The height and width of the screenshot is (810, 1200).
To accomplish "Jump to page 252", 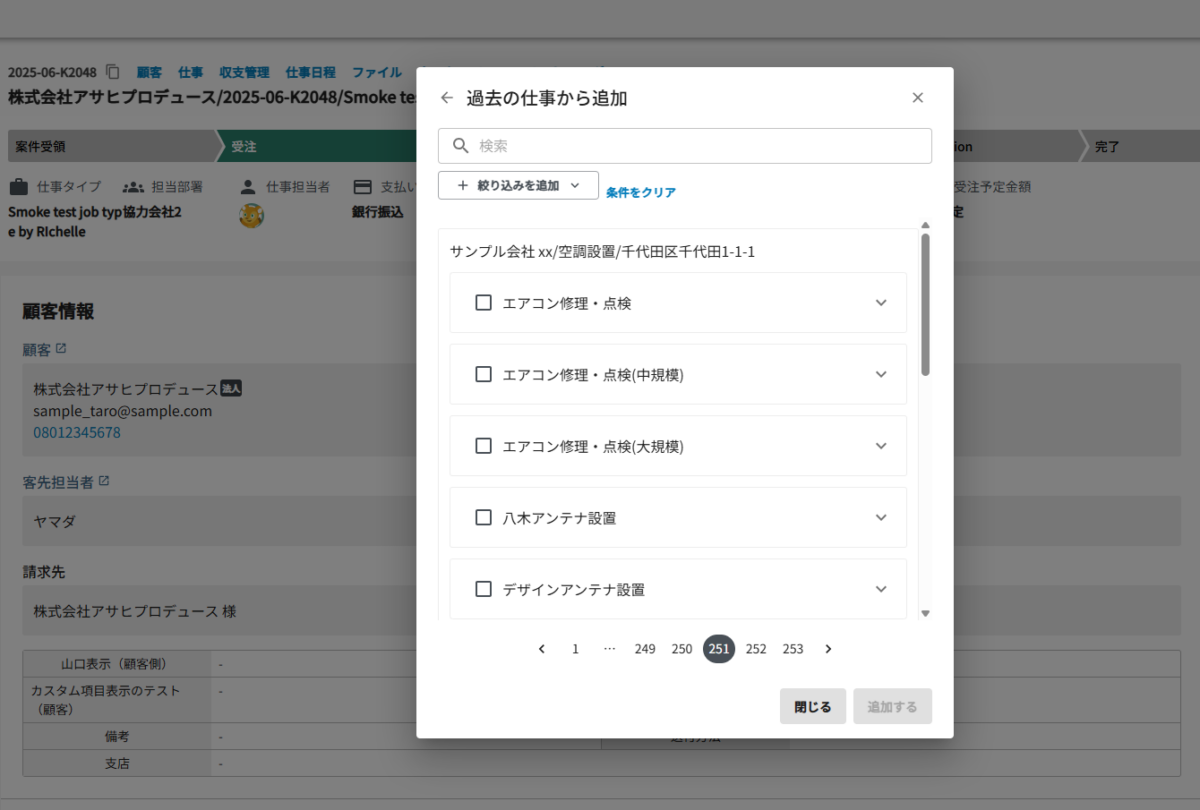I will (x=756, y=649).
